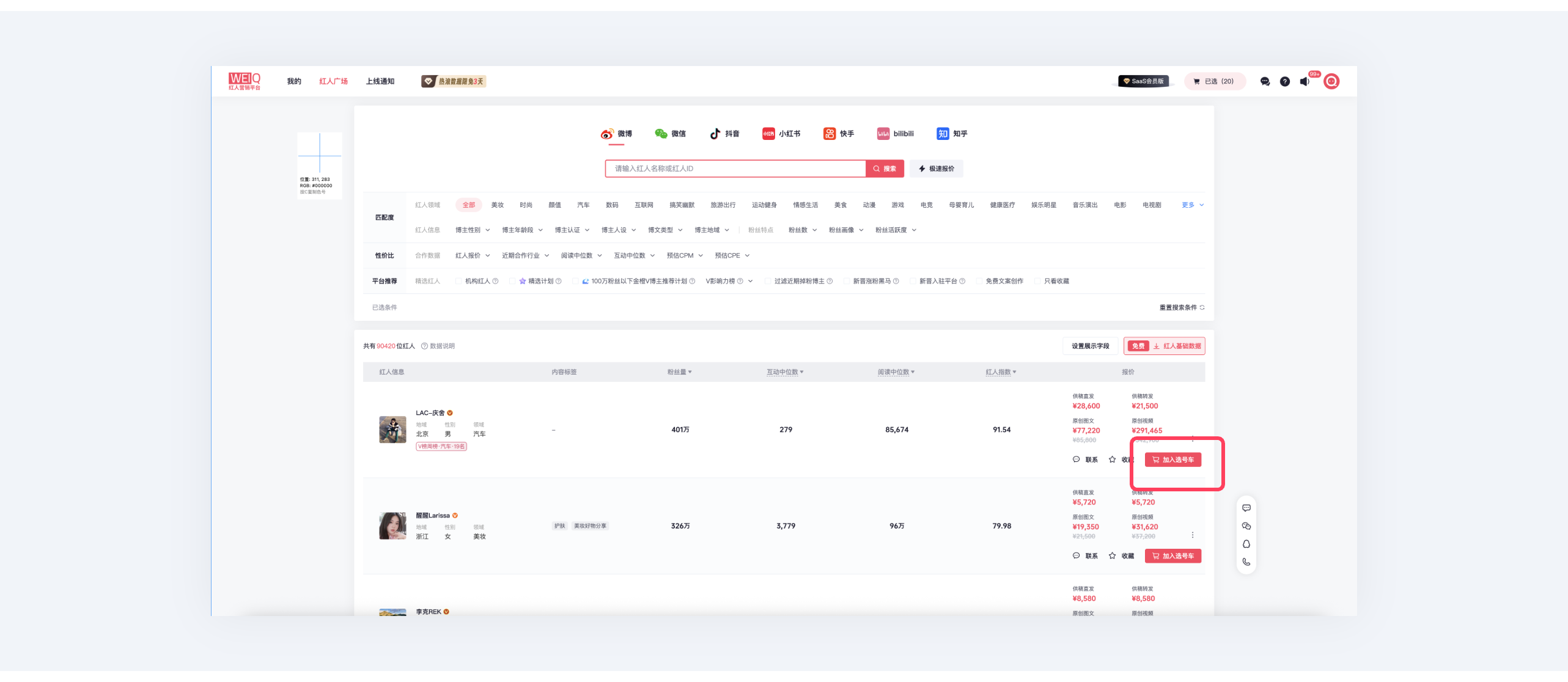Click 加入选号车 button for LAC-庆舍
Image resolution: width=1568 pixels, height=682 pixels.
(x=1172, y=460)
